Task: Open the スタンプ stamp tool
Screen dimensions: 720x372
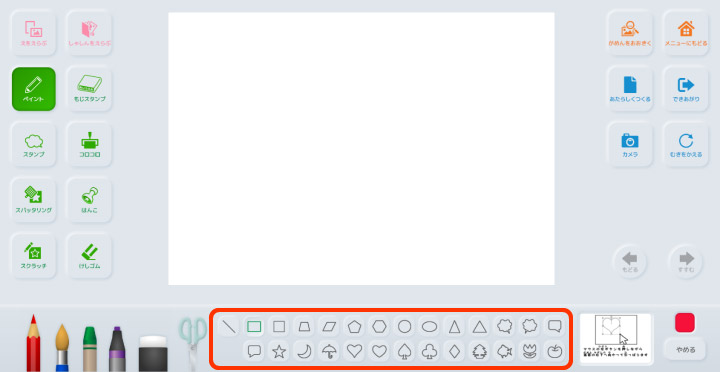Action: click(34, 145)
